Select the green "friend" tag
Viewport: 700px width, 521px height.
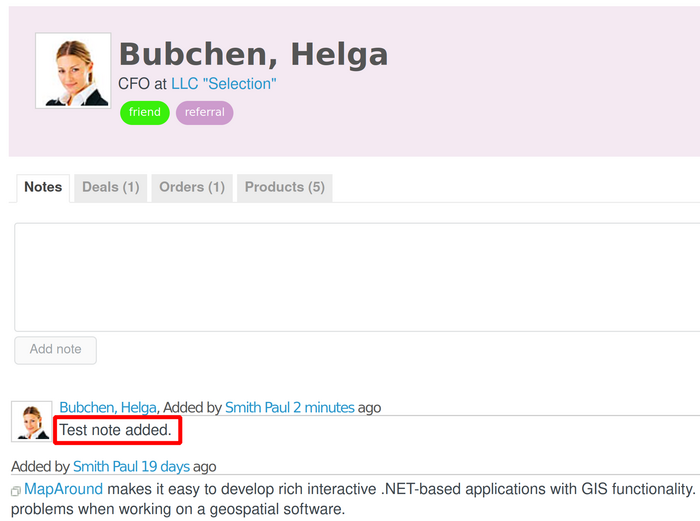click(x=145, y=112)
